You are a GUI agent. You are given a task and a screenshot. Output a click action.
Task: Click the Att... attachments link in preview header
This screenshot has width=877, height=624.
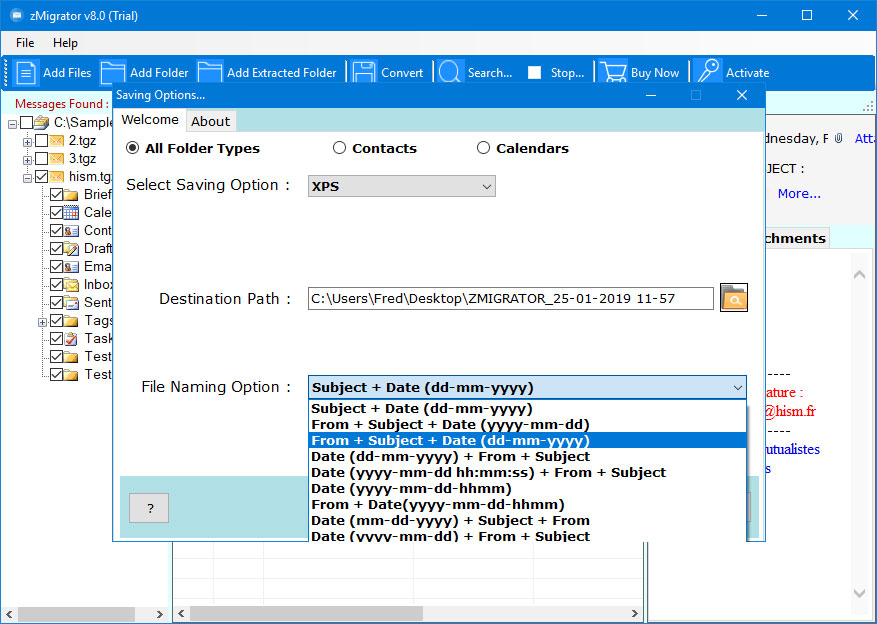click(x=865, y=139)
